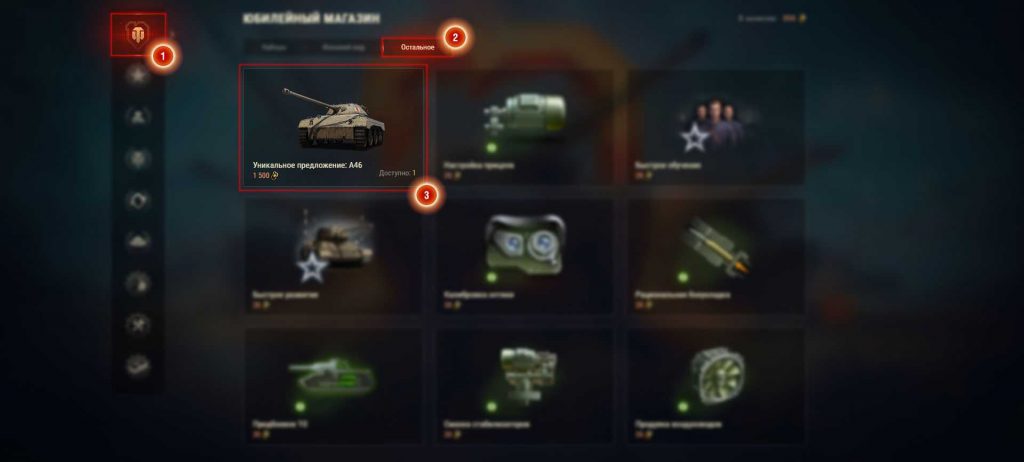Image resolution: width=1024 pixels, height=462 pixels.
Task: Select the star icon in left sidebar
Action: (x=138, y=76)
